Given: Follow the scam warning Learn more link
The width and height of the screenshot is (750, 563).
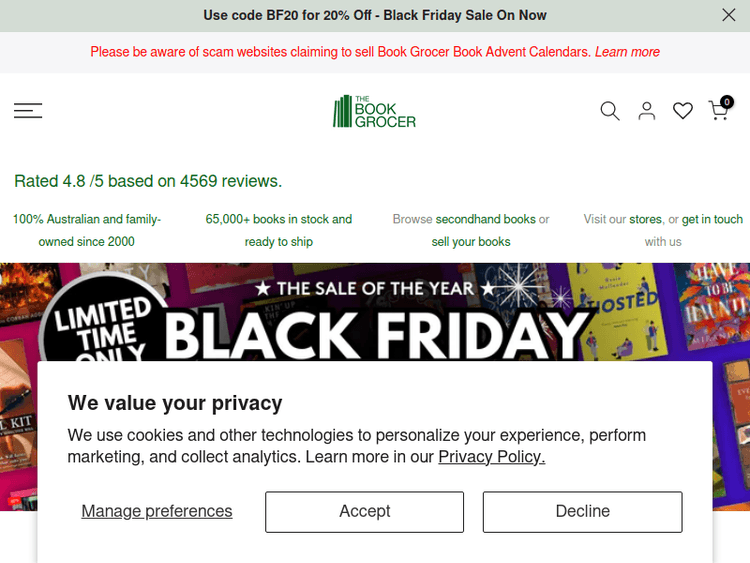Looking at the screenshot, I should coord(627,52).
